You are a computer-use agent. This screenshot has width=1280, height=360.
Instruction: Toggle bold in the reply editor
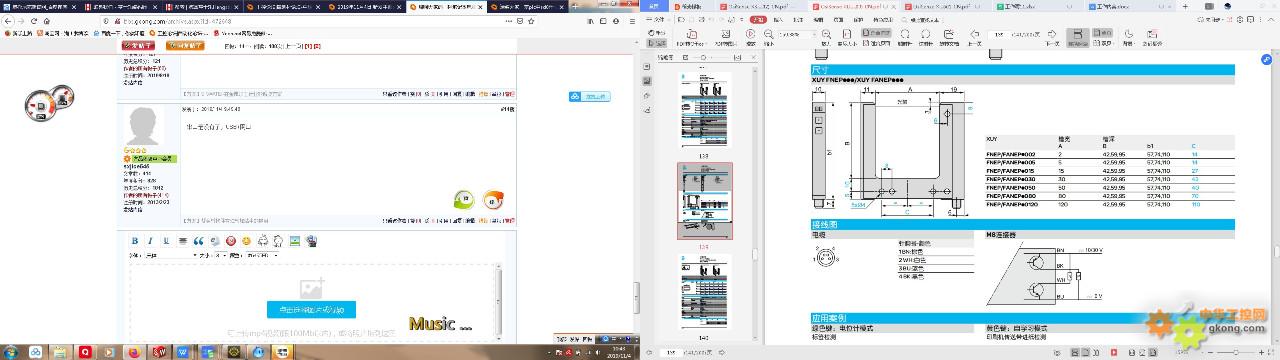(135, 241)
